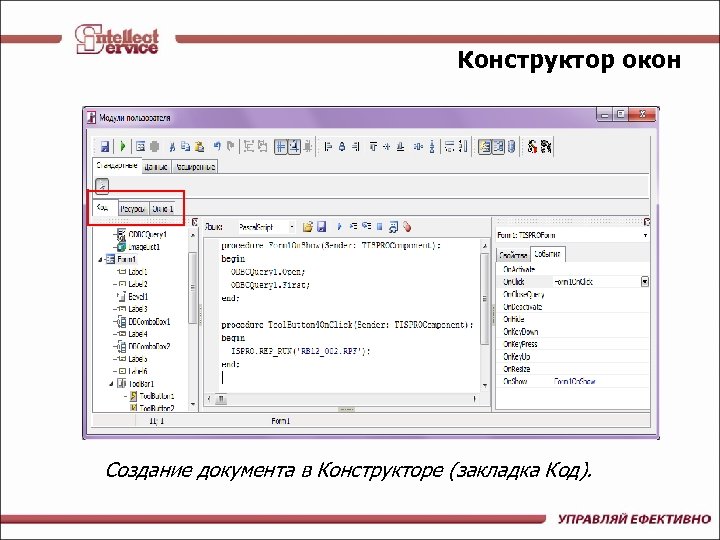Click the align left edges icon

coord(328,146)
